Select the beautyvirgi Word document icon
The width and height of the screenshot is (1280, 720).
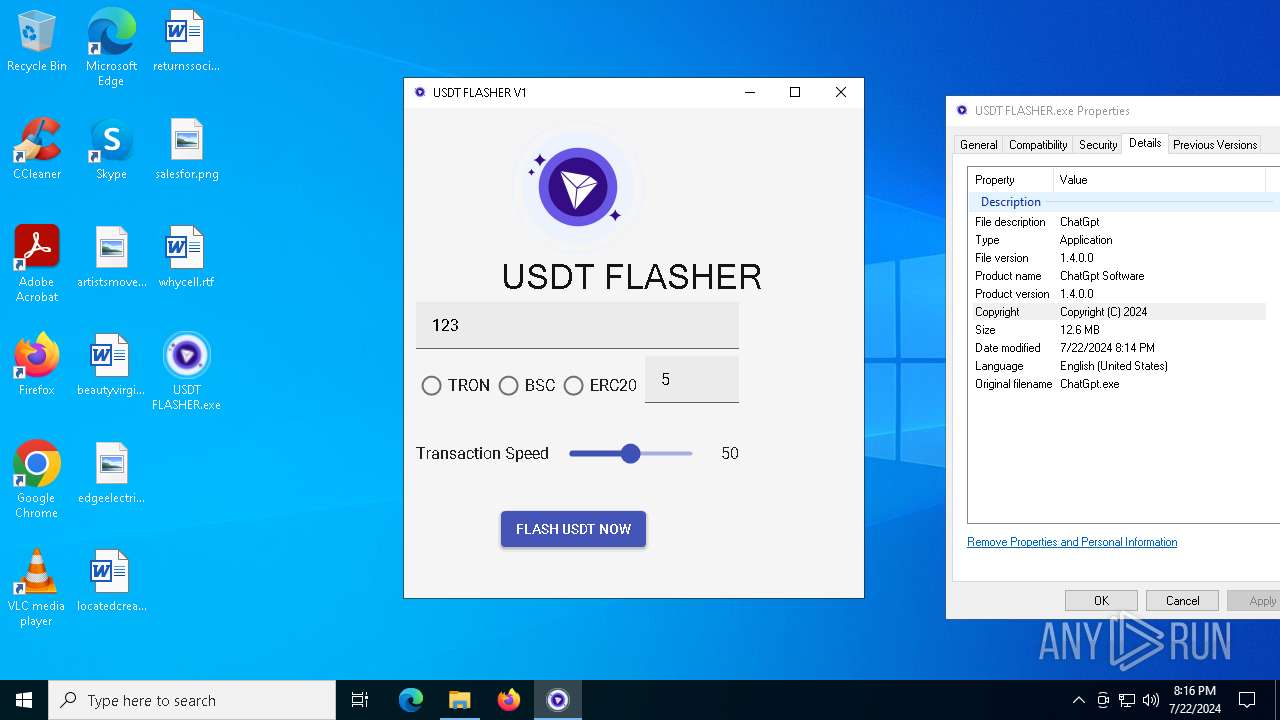pos(111,366)
